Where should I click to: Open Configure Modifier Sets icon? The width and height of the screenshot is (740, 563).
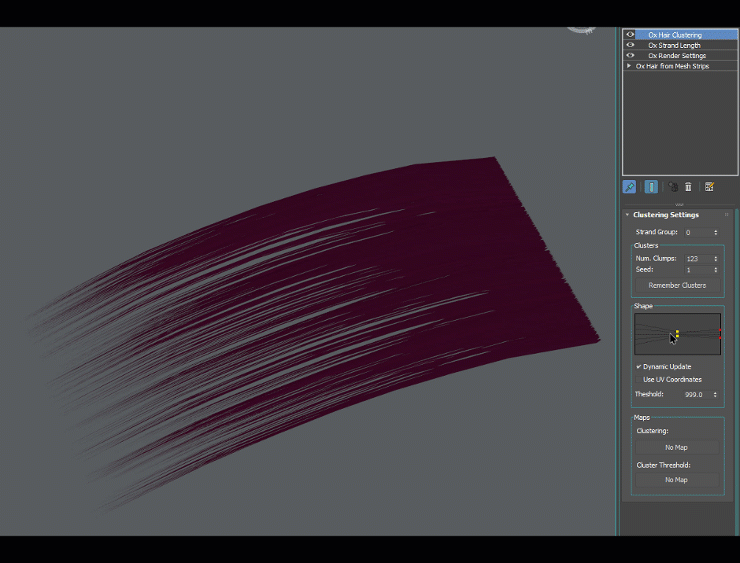(709, 187)
